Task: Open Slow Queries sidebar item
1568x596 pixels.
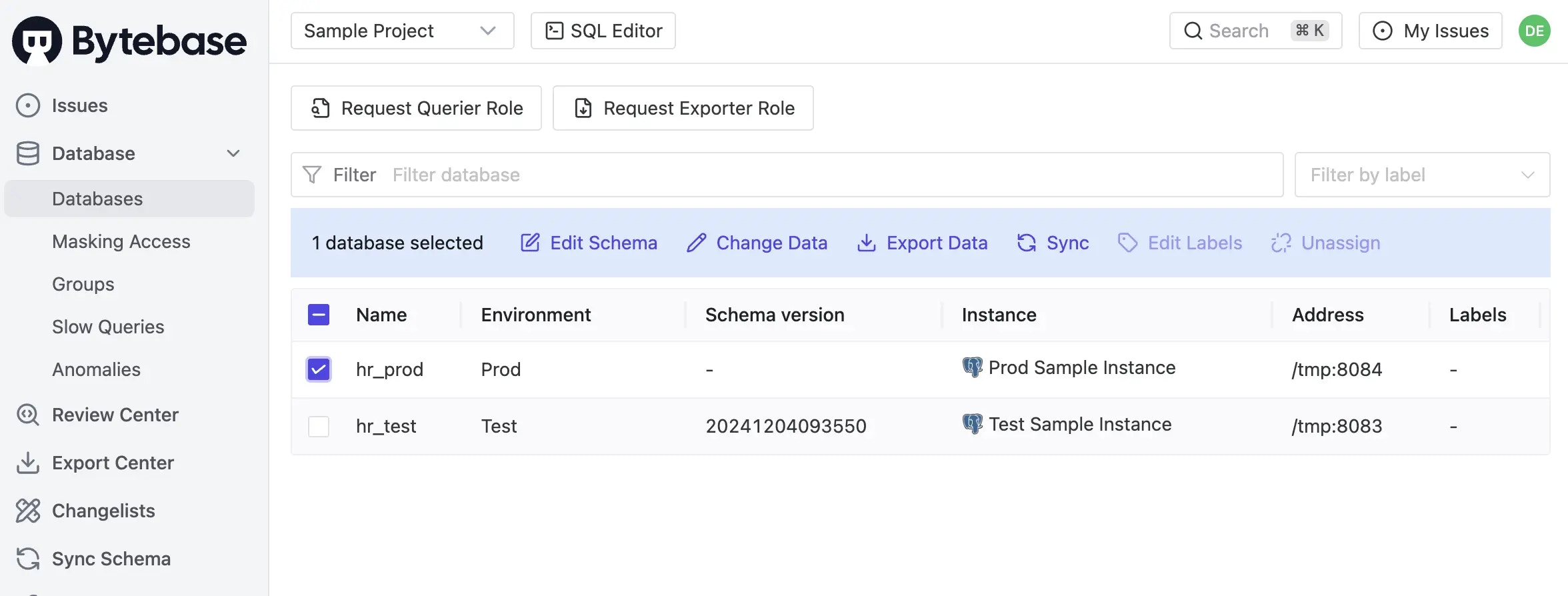Action: click(108, 327)
